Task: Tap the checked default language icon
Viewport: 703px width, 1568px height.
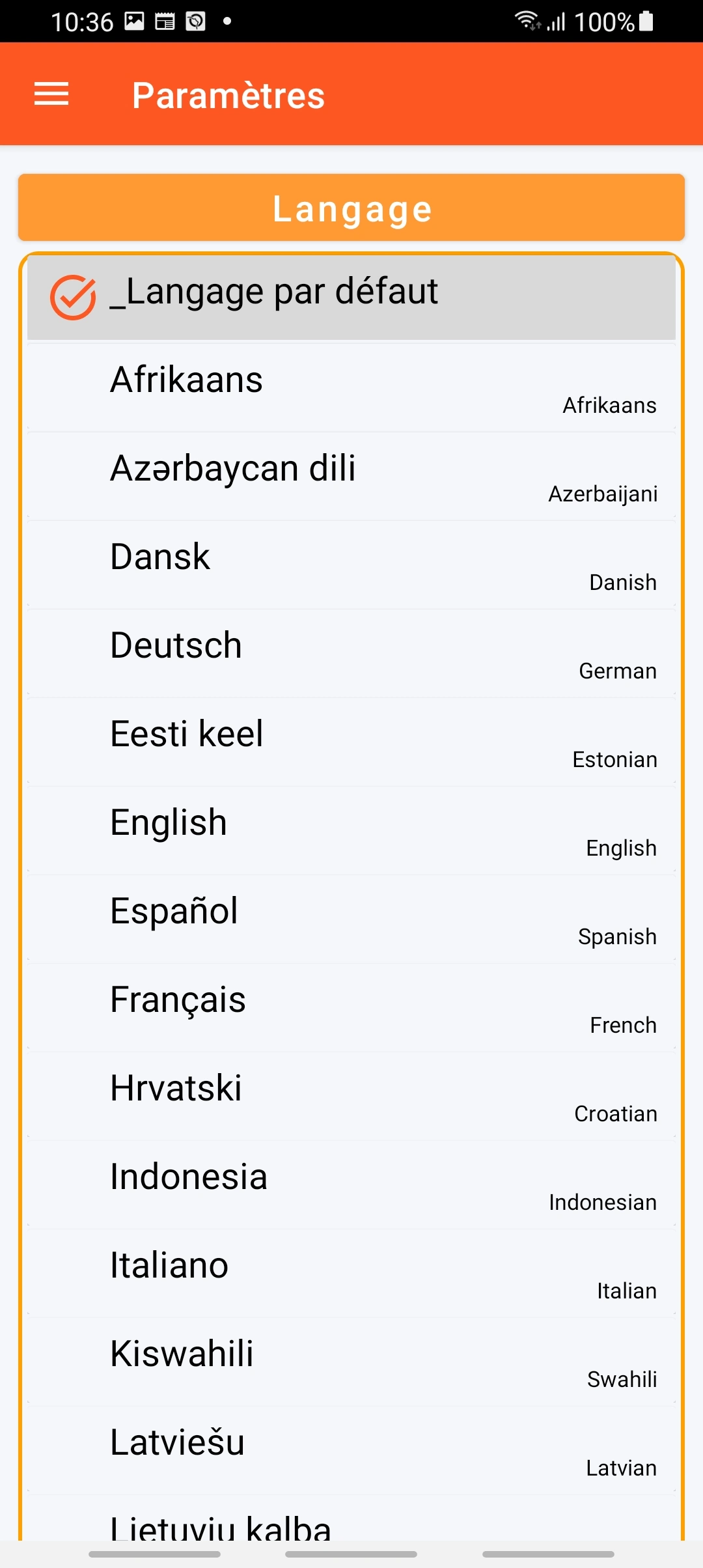Action: [x=73, y=297]
